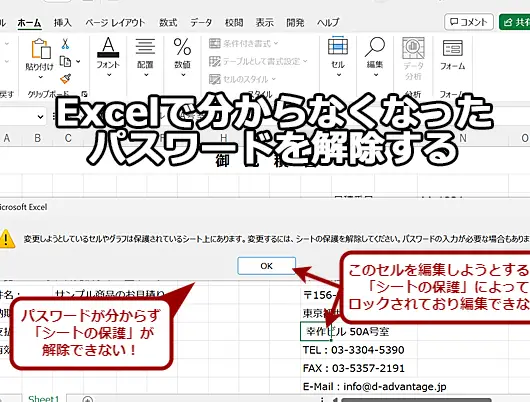
Task: Open the Name Box dropdown arrow
Action: click(40, 117)
